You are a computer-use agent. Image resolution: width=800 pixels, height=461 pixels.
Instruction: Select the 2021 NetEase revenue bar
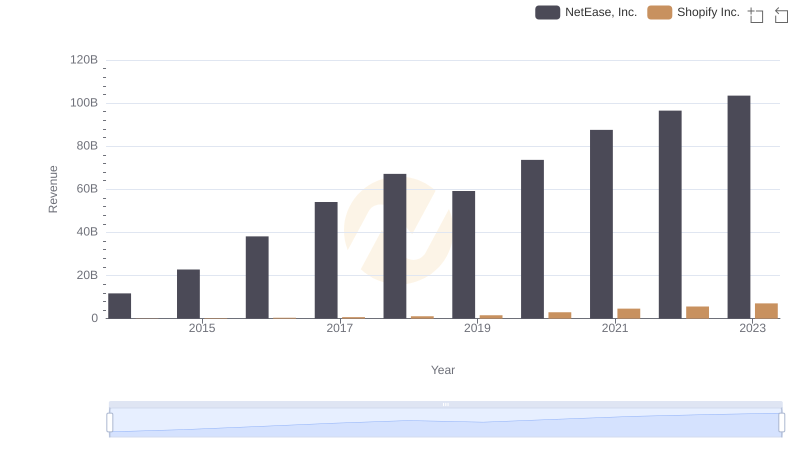(602, 224)
